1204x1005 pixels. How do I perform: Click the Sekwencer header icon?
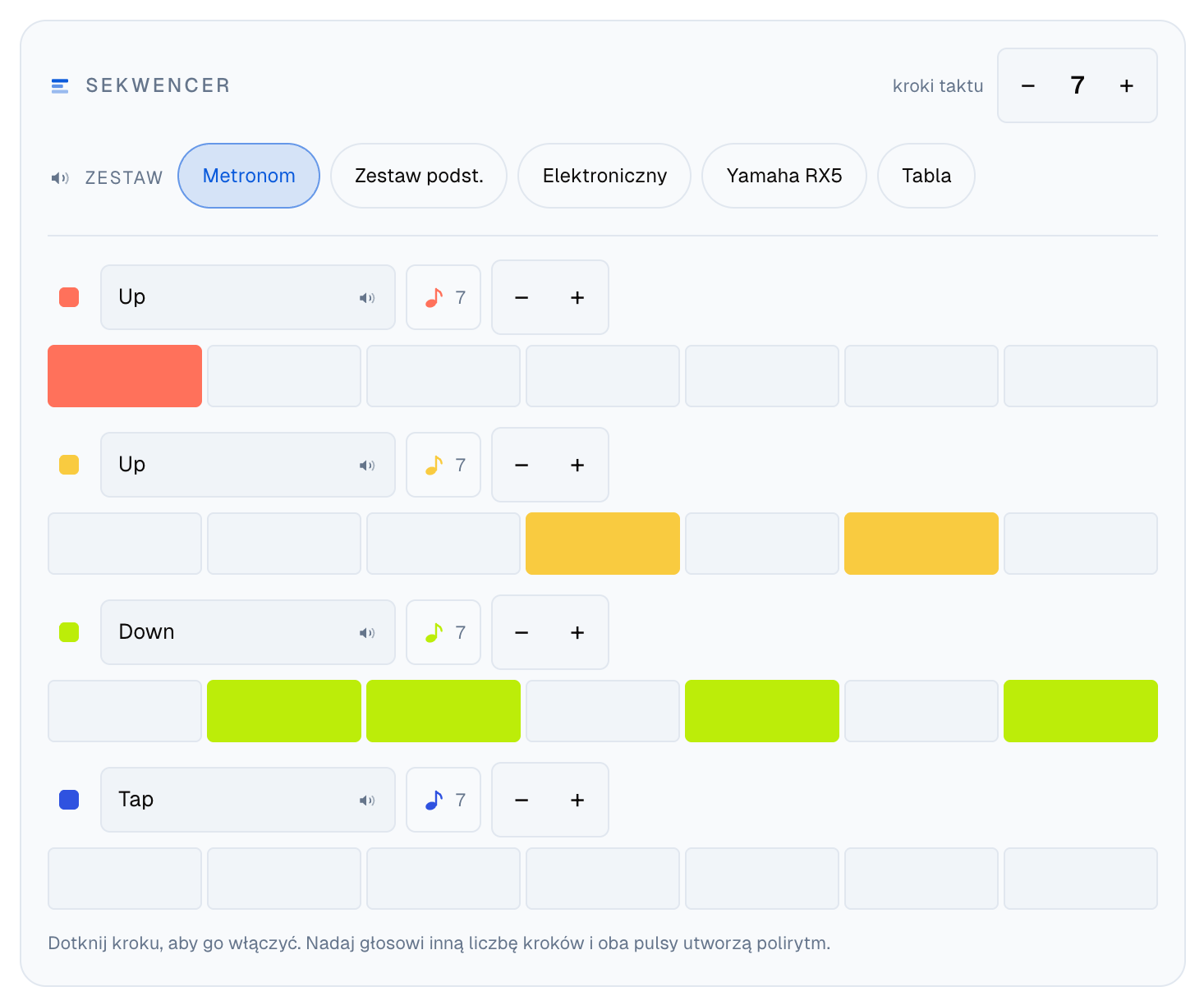tap(60, 85)
